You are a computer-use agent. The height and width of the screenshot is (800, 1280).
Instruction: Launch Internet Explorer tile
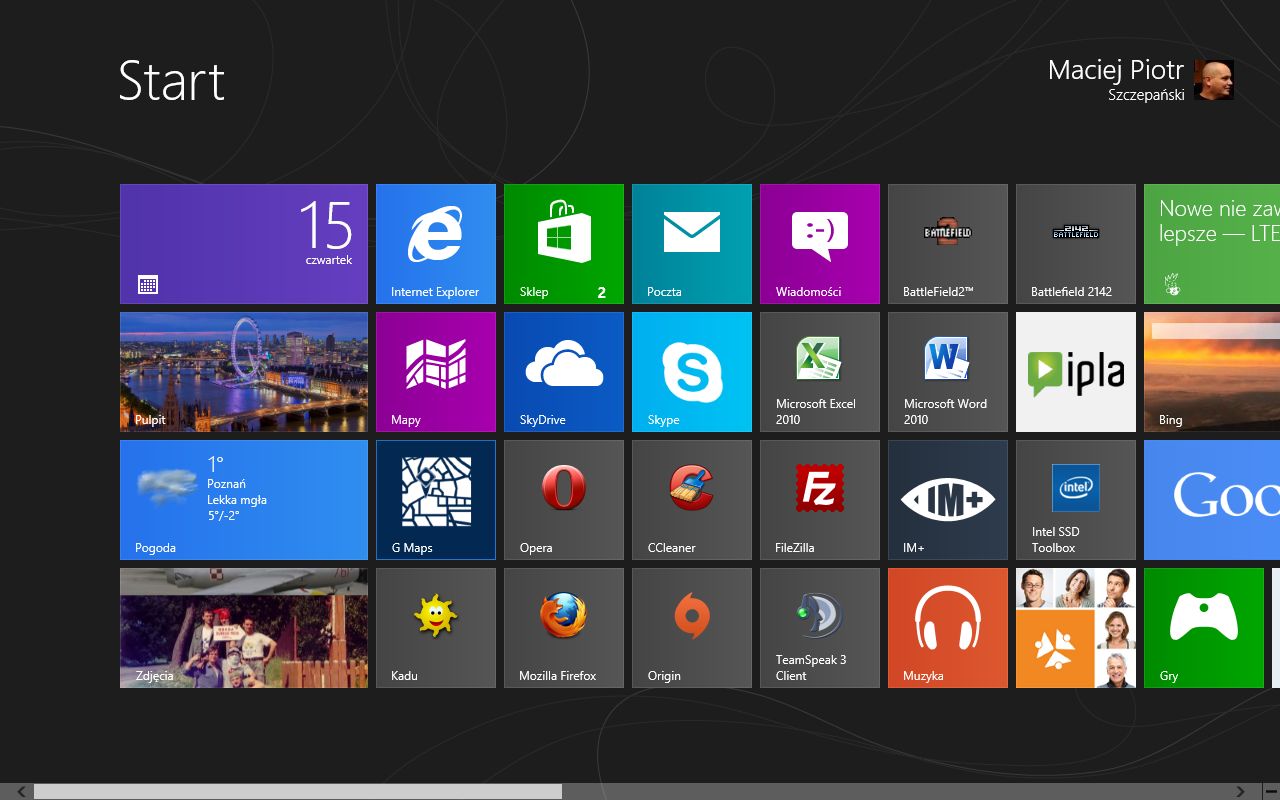coord(436,244)
